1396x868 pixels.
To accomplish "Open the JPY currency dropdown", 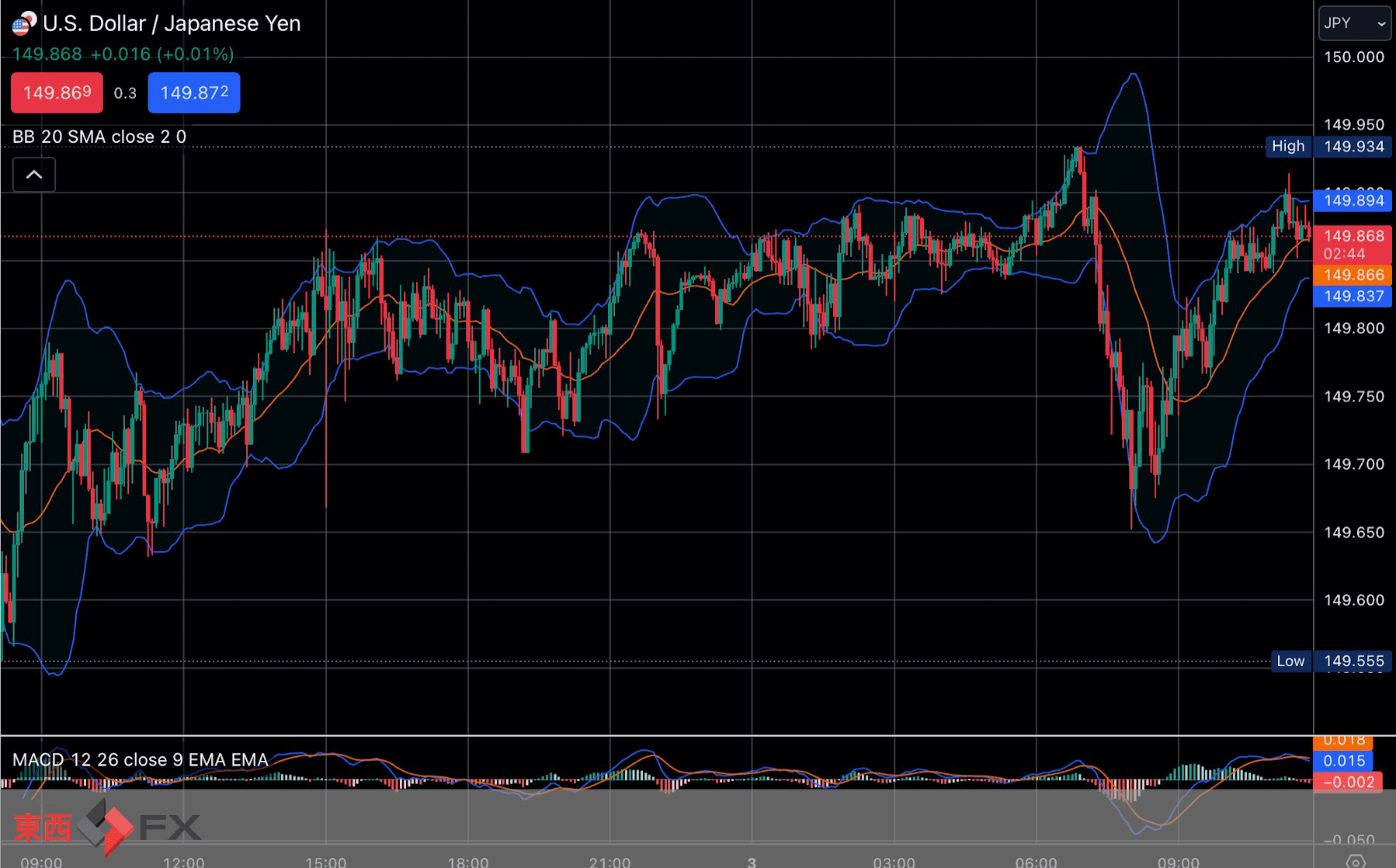I will coord(1354,23).
